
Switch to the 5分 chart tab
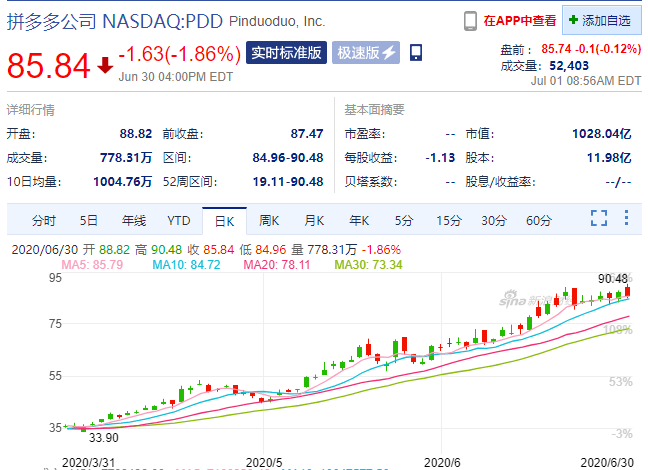pos(404,220)
